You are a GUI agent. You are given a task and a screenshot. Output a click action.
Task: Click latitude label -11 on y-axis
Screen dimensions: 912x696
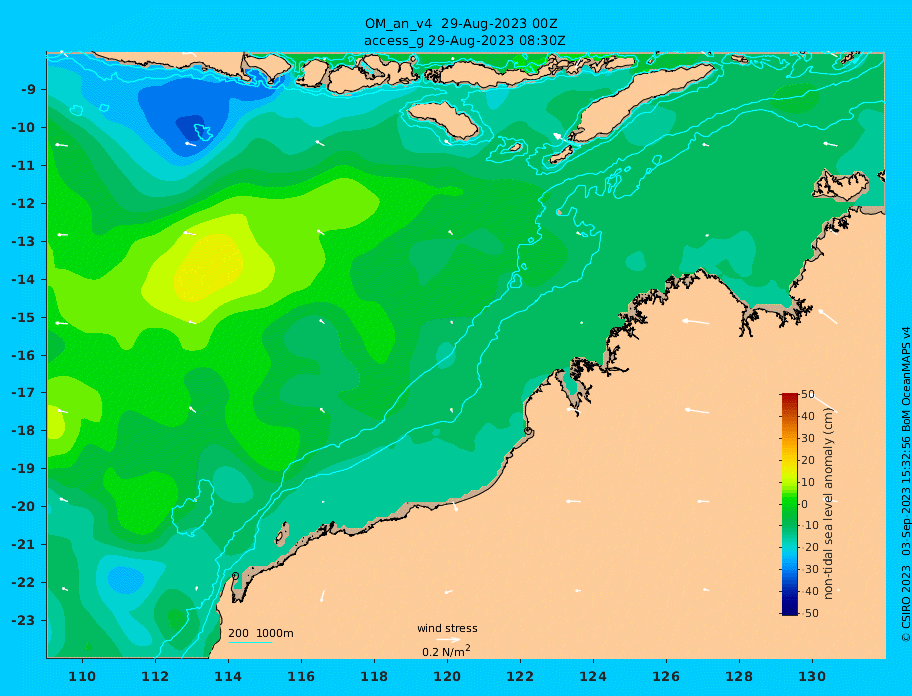tap(23, 165)
